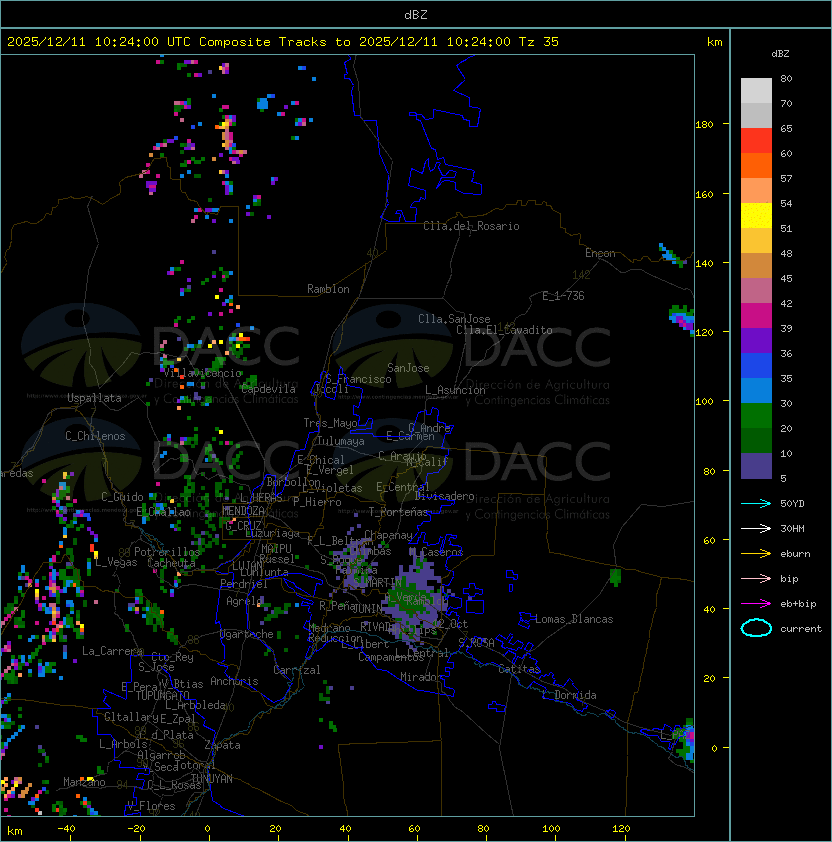
Task: Click the 'E_1-736' map label
Action: (563, 296)
